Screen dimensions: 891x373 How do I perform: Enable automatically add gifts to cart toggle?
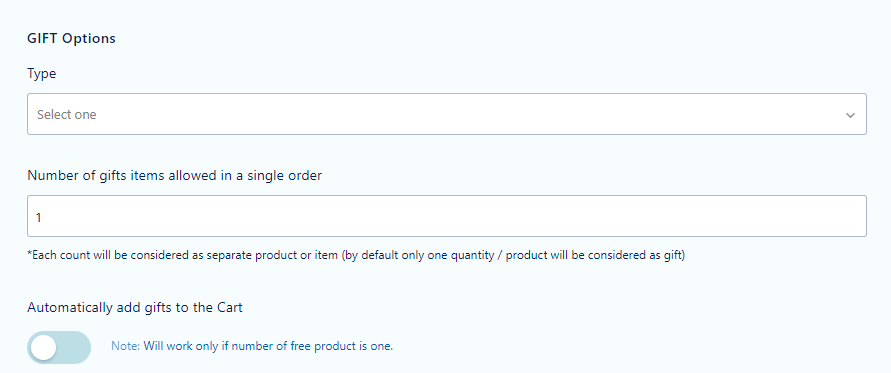[x=59, y=347]
